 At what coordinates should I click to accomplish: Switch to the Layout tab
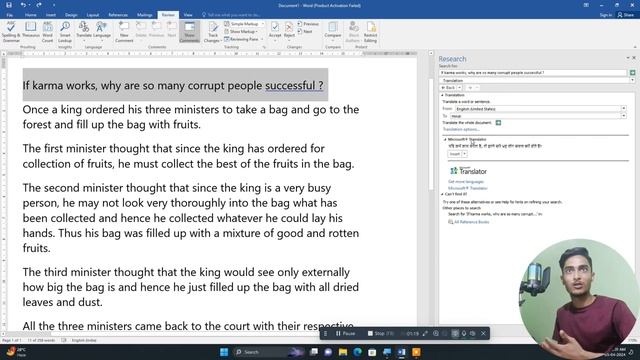point(93,15)
